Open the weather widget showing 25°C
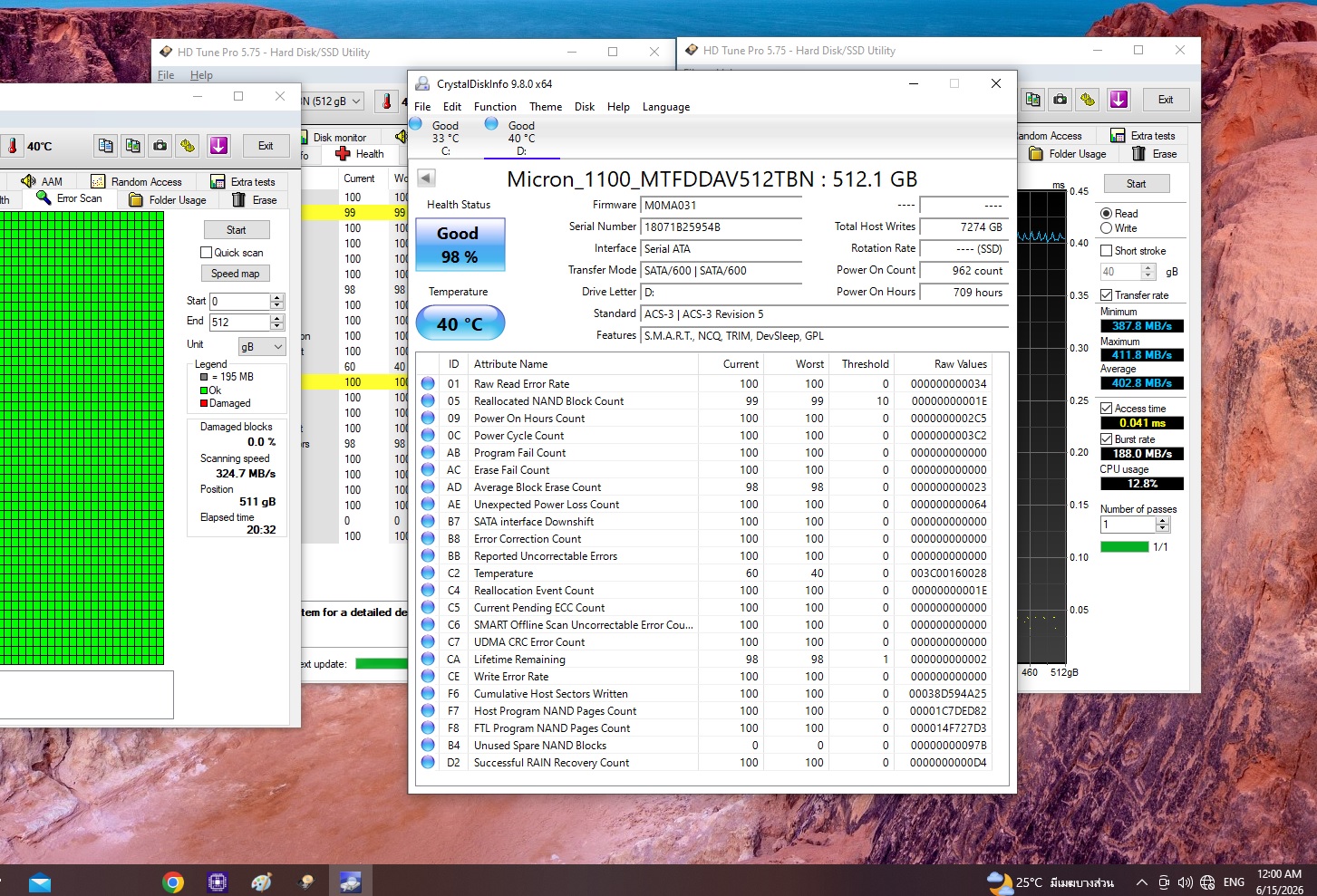The width and height of the screenshot is (1317, 896). pos(1051,882)
